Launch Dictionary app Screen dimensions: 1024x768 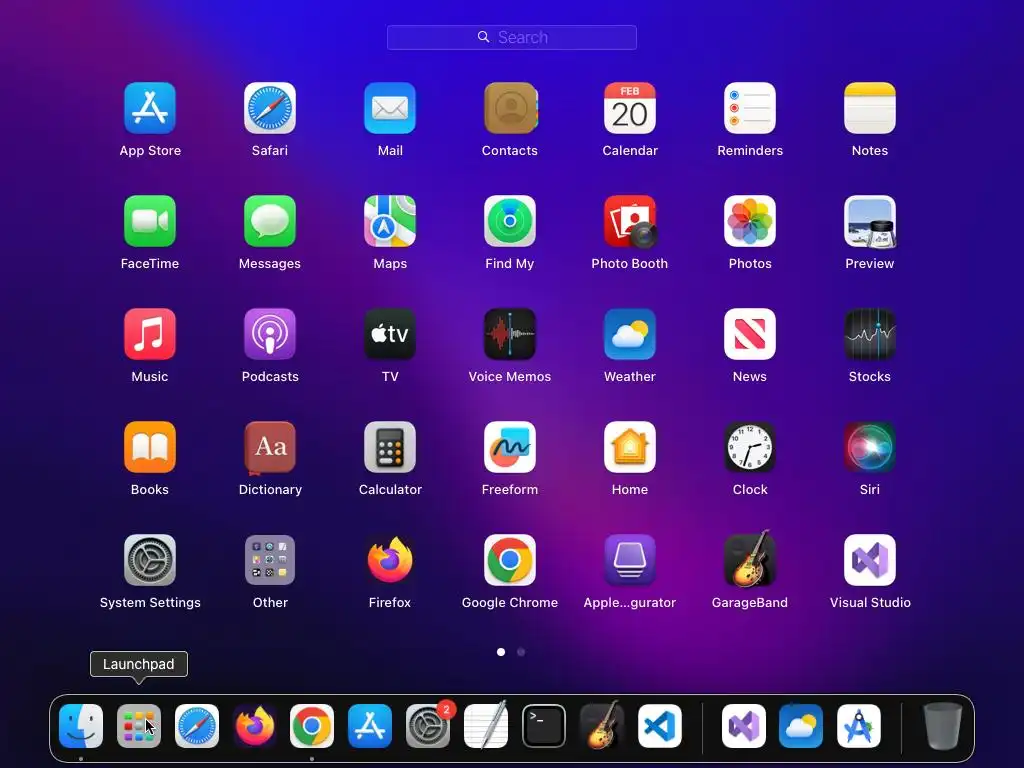pos(270,447)
